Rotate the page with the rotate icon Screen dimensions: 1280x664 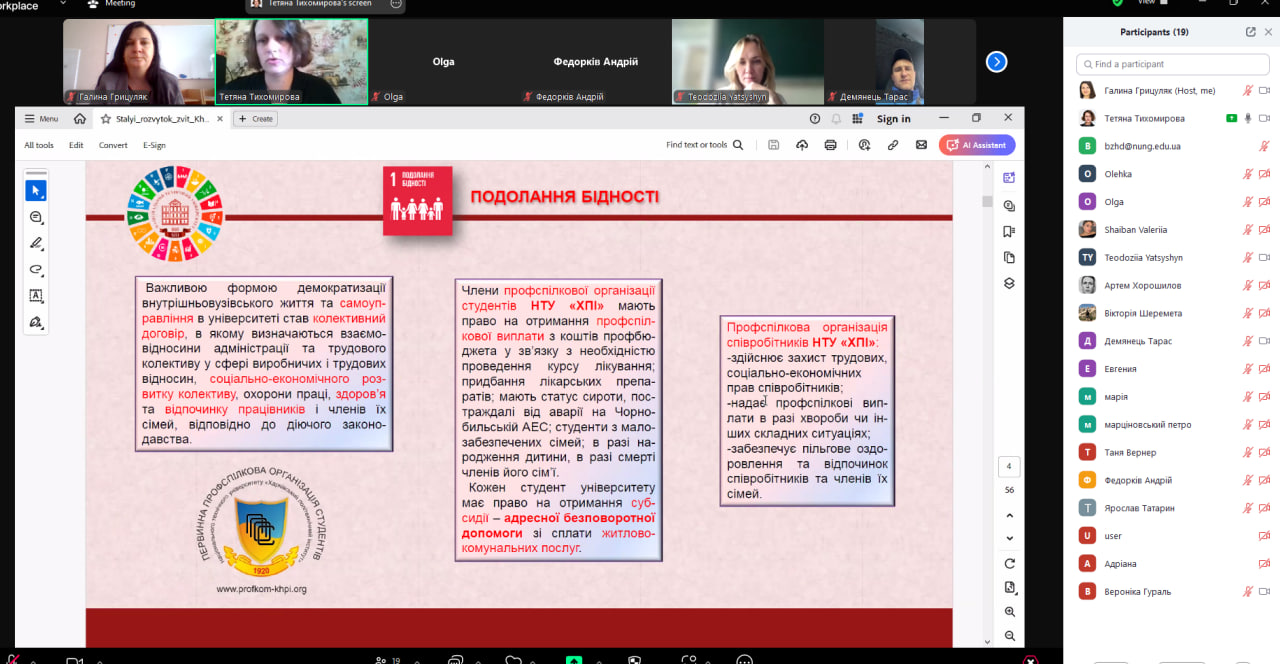(x=1009, y=564)
